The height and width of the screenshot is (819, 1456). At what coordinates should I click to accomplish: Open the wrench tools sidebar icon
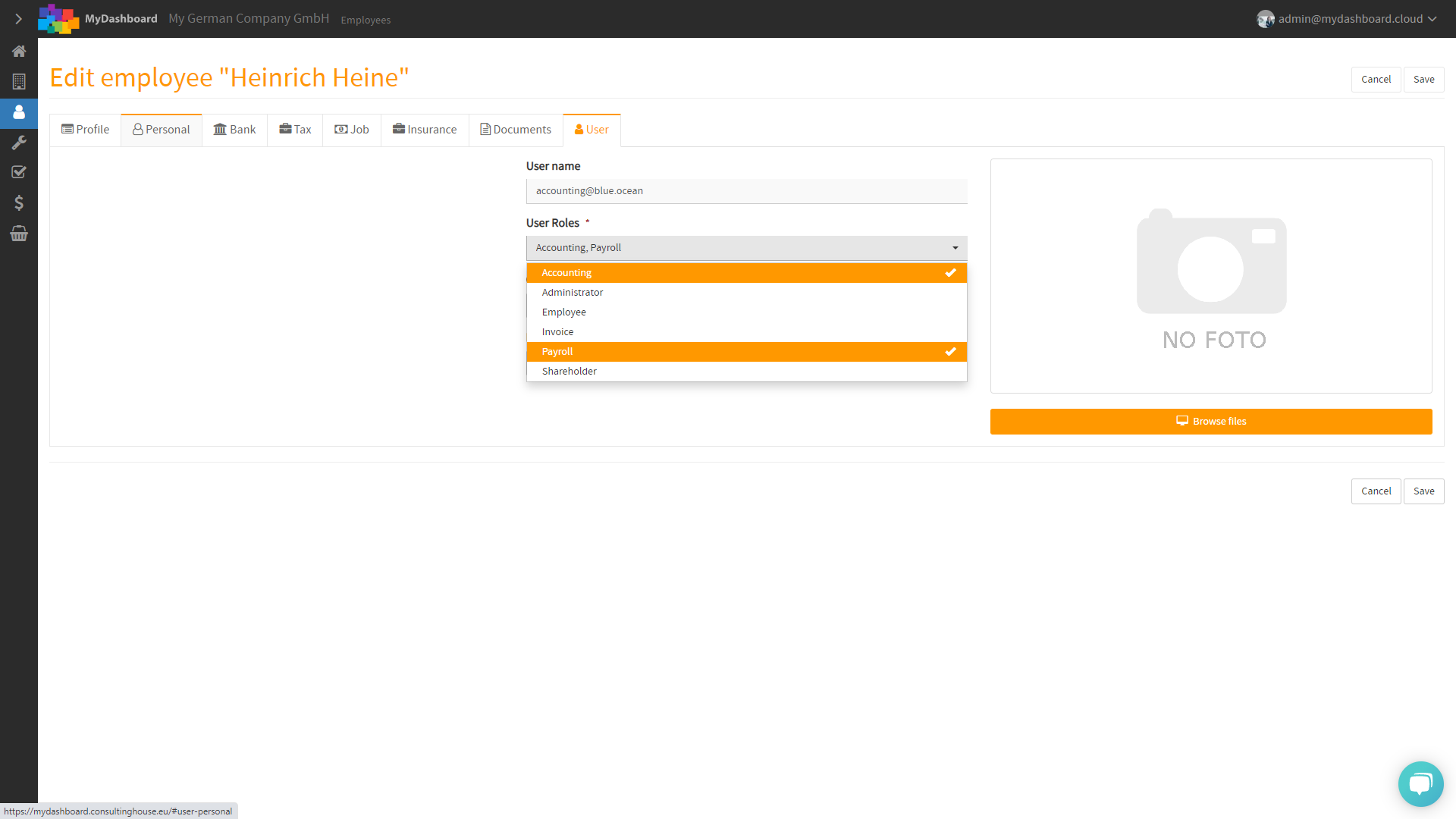coord(19,143)
